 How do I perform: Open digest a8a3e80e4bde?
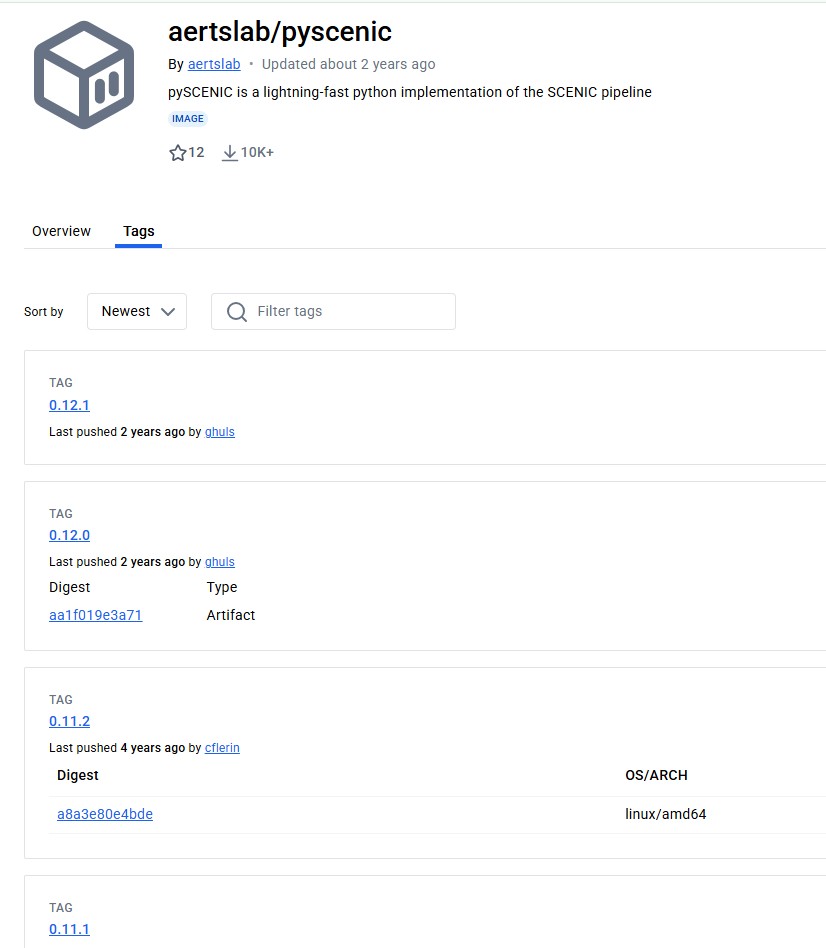[x=105, y=814]
